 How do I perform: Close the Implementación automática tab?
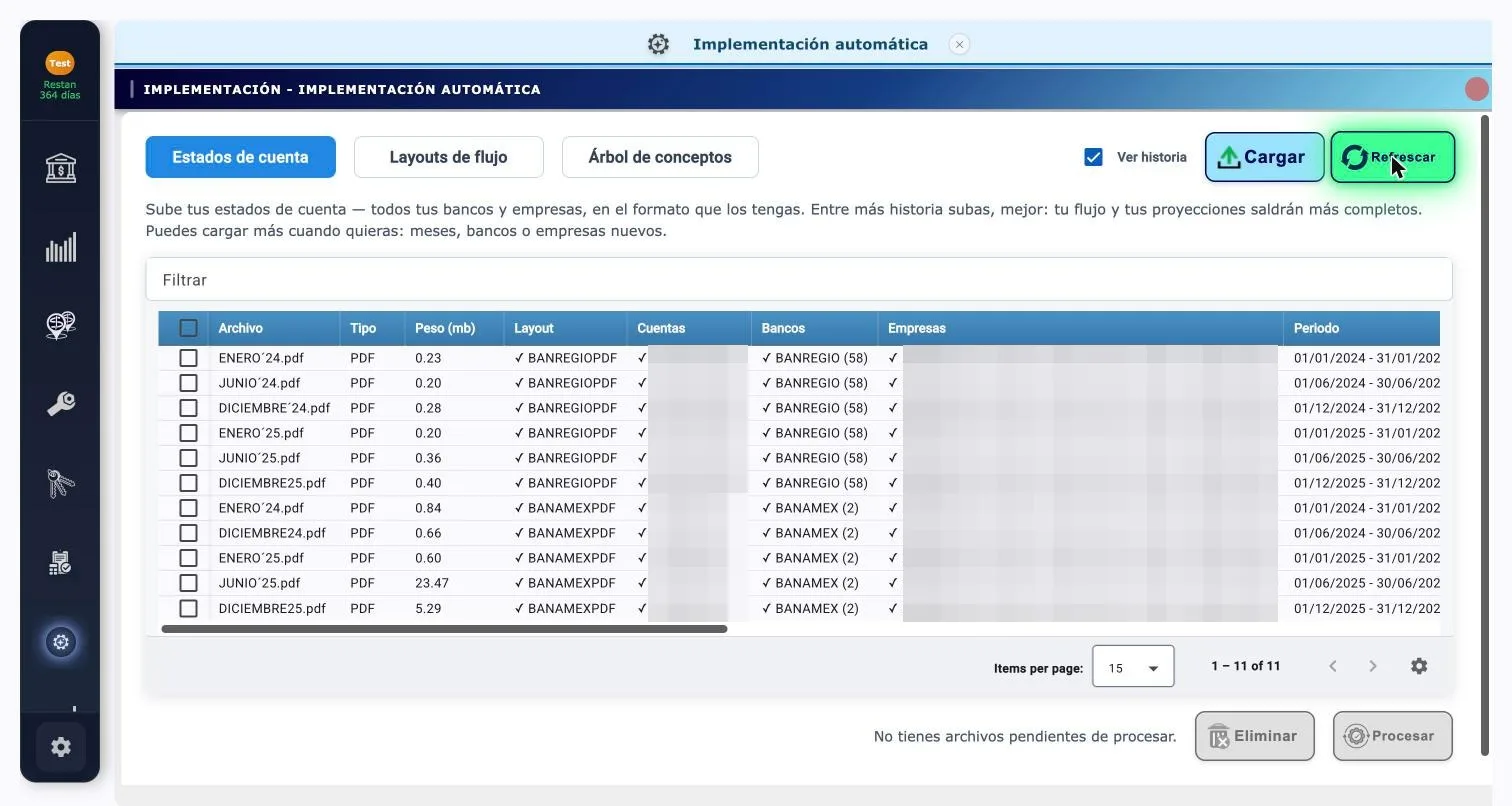959,44
